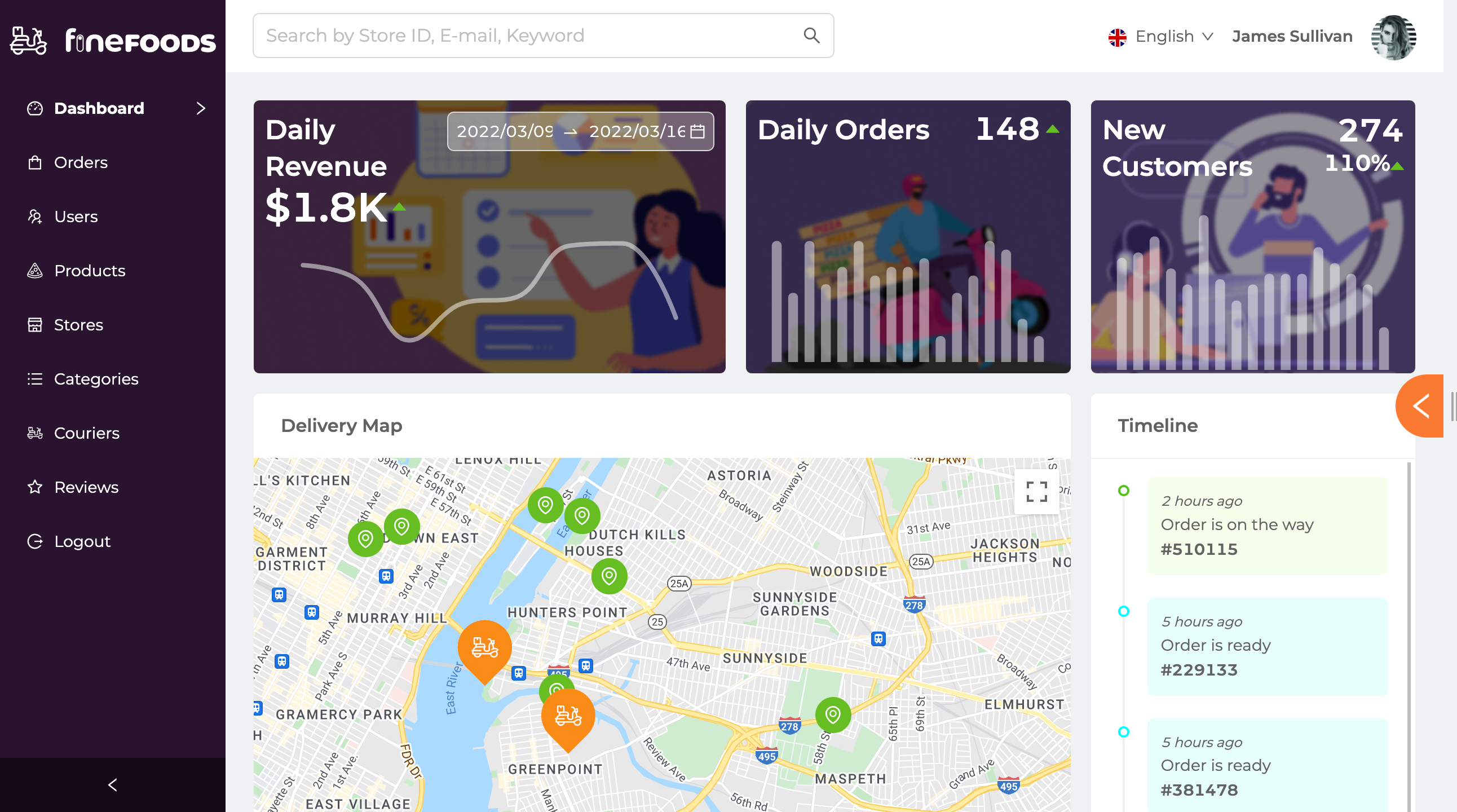
Task: Click the fullscreen expand icon on Delivery Map
Action: tap(1036, 491)
